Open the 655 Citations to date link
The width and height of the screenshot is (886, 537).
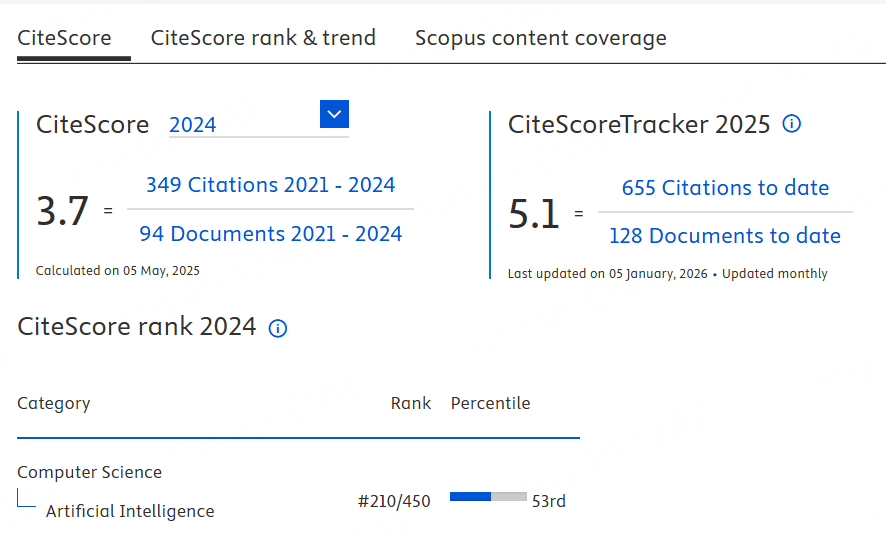pyautogui.click(x=725, y=188)
